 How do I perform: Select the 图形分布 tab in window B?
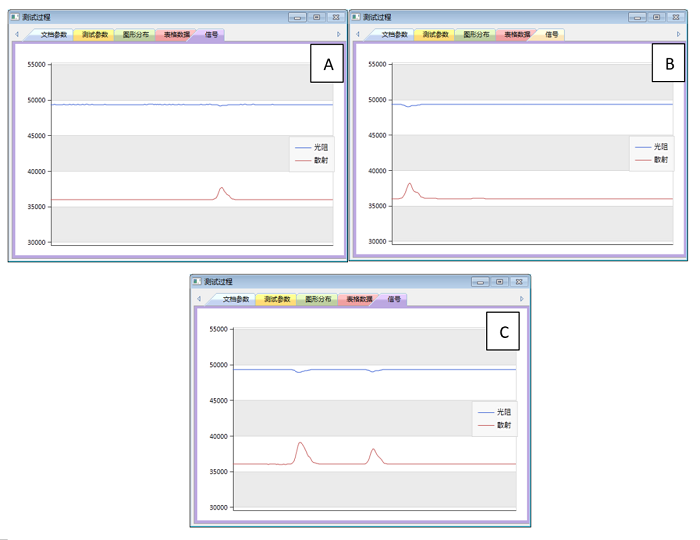[476, 34]
